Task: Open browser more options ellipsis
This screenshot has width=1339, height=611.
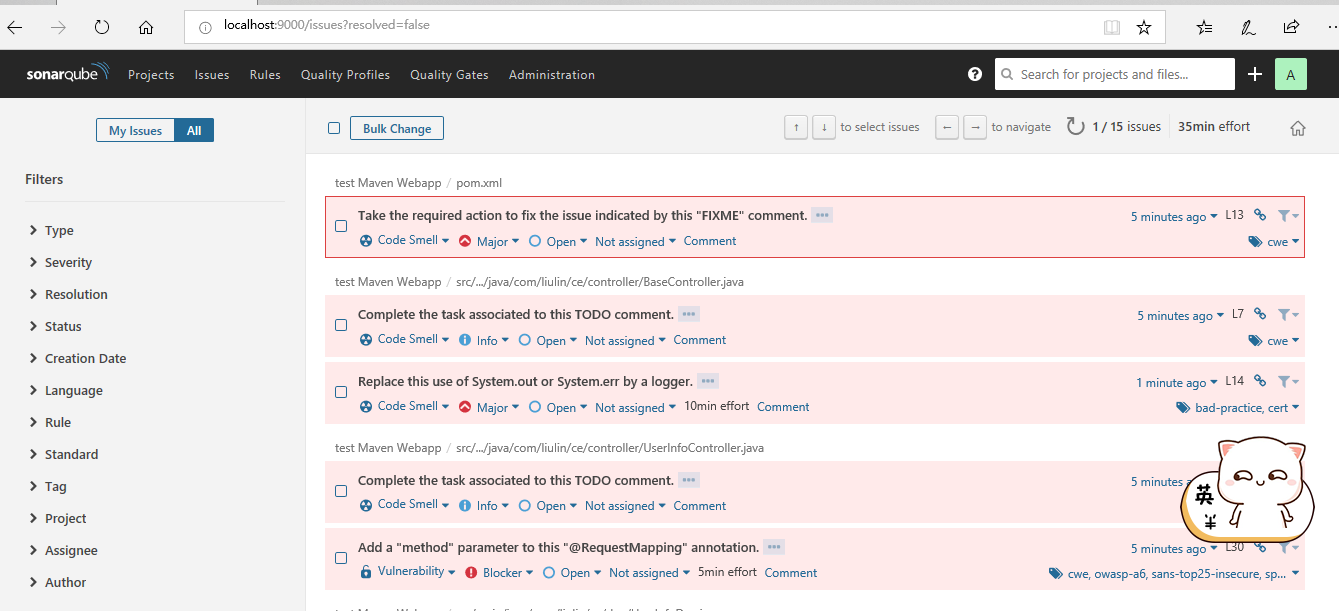Action: (x=1333, y=27)
